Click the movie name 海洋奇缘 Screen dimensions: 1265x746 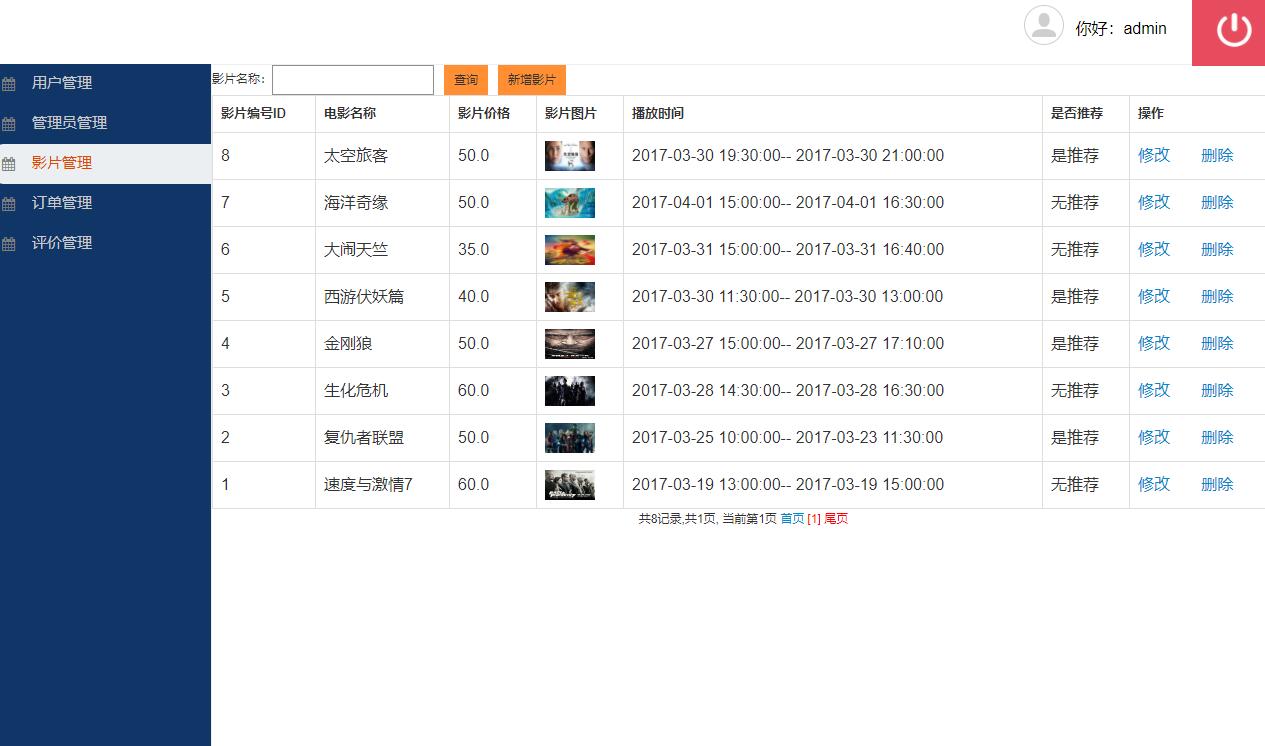(356, 203)
